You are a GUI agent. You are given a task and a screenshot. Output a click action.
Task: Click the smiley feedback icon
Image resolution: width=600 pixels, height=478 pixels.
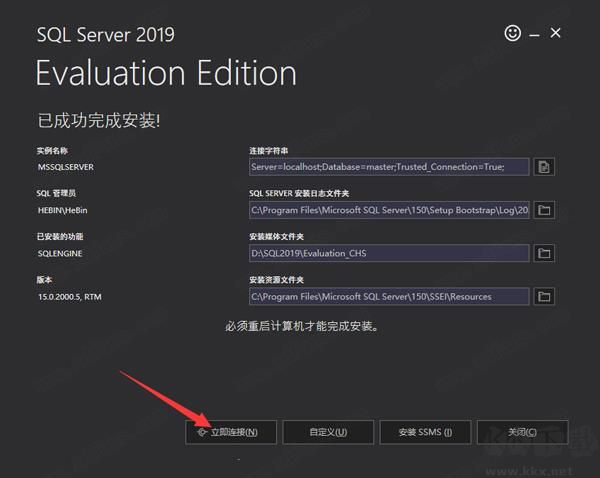[x=512, y=33]
